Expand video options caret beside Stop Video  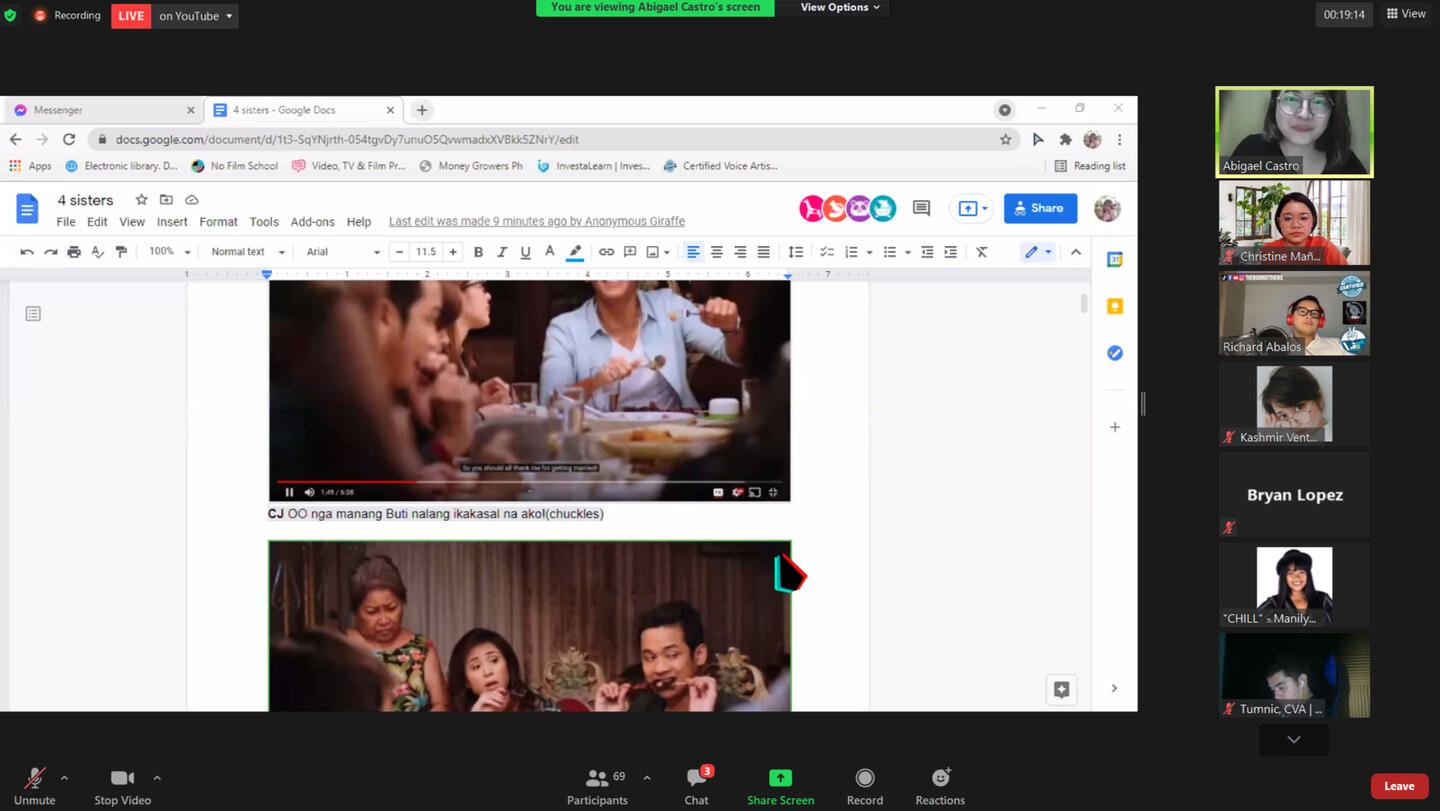click(157, 777)
